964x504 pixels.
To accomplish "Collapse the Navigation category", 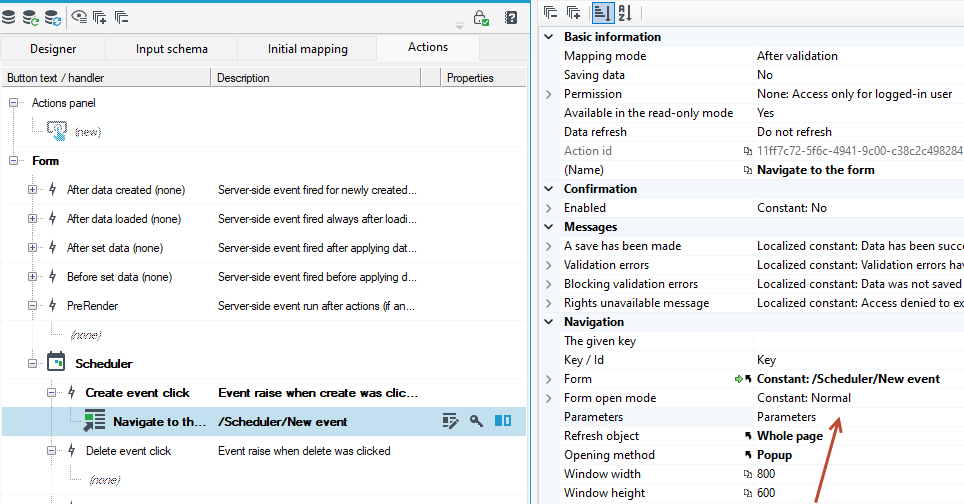I will click(549, 321).
